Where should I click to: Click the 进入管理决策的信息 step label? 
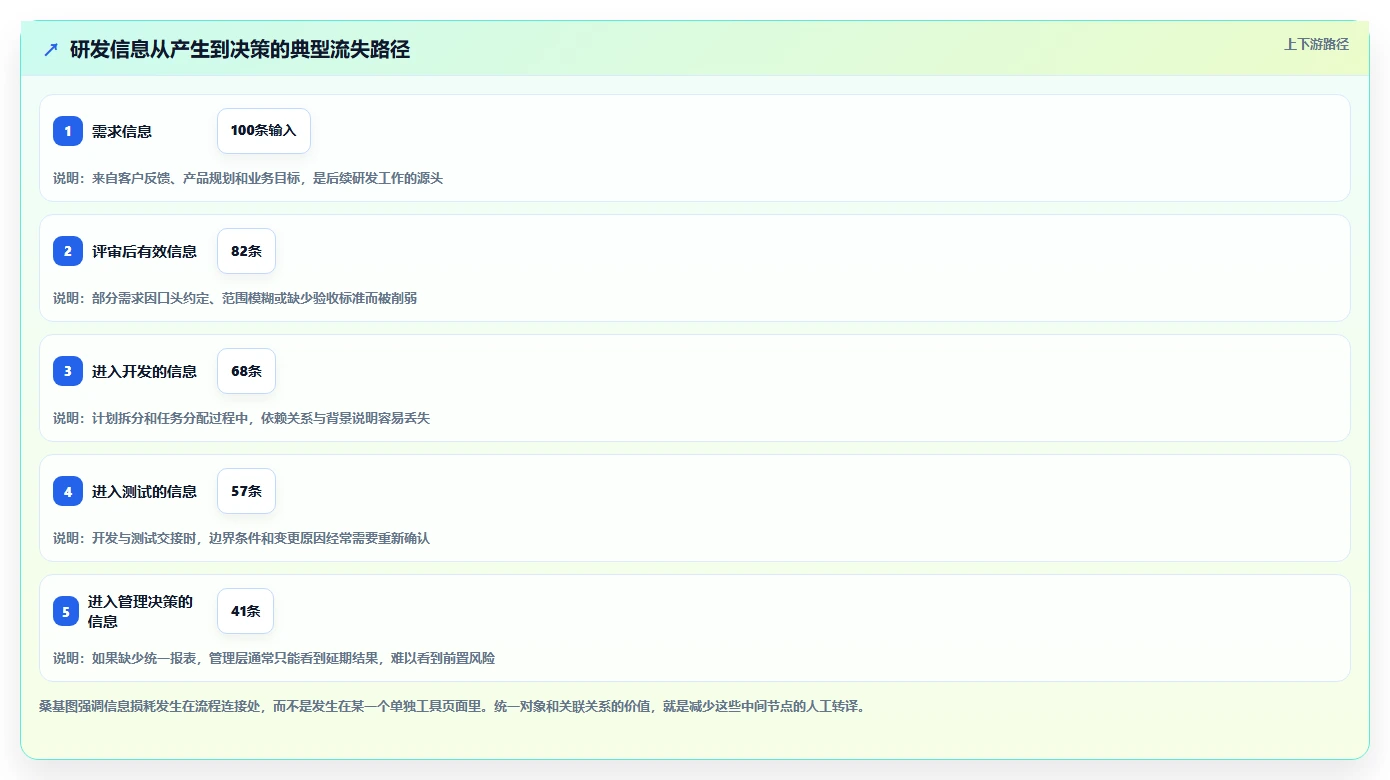140,611
